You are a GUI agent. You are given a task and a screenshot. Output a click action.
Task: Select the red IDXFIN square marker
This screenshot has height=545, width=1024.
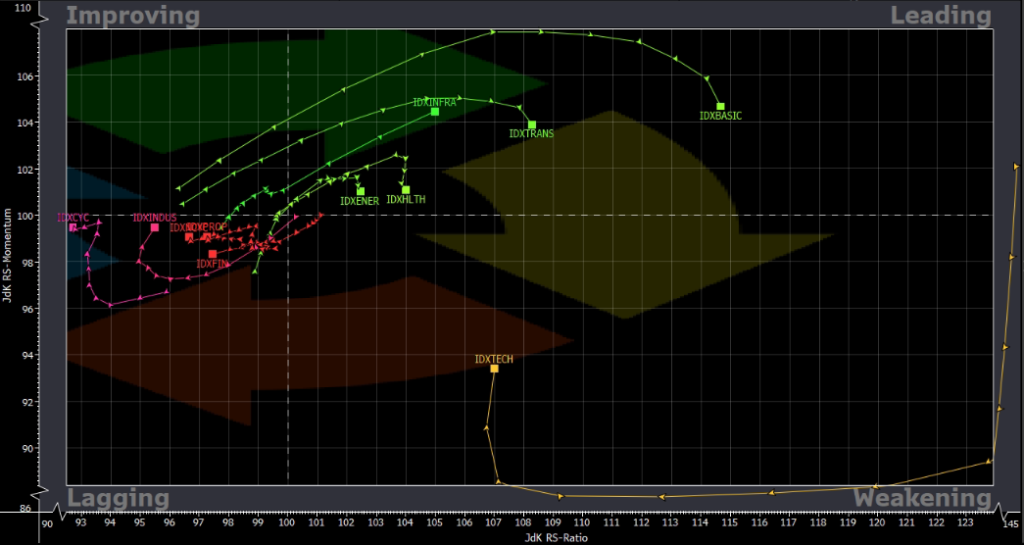click(212, 254)
